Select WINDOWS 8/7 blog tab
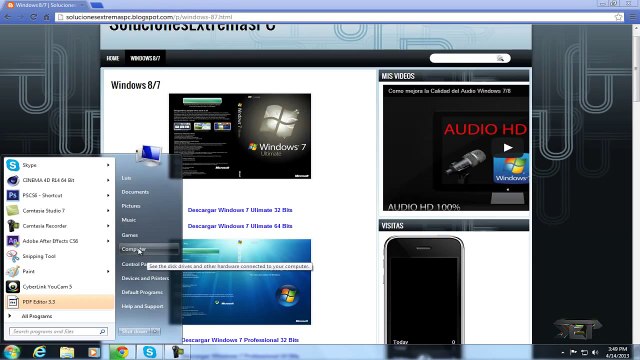The image size is (640, 360). pos(145,58)
